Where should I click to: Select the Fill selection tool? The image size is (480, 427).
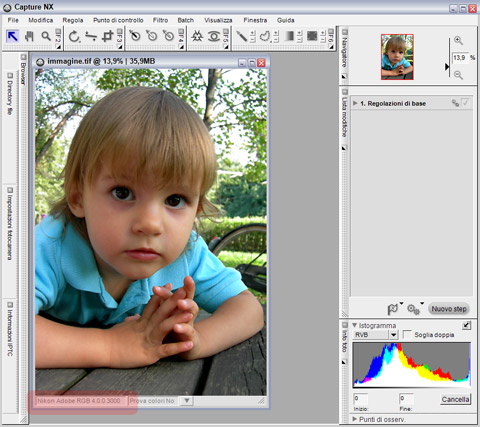pos(312,36)
